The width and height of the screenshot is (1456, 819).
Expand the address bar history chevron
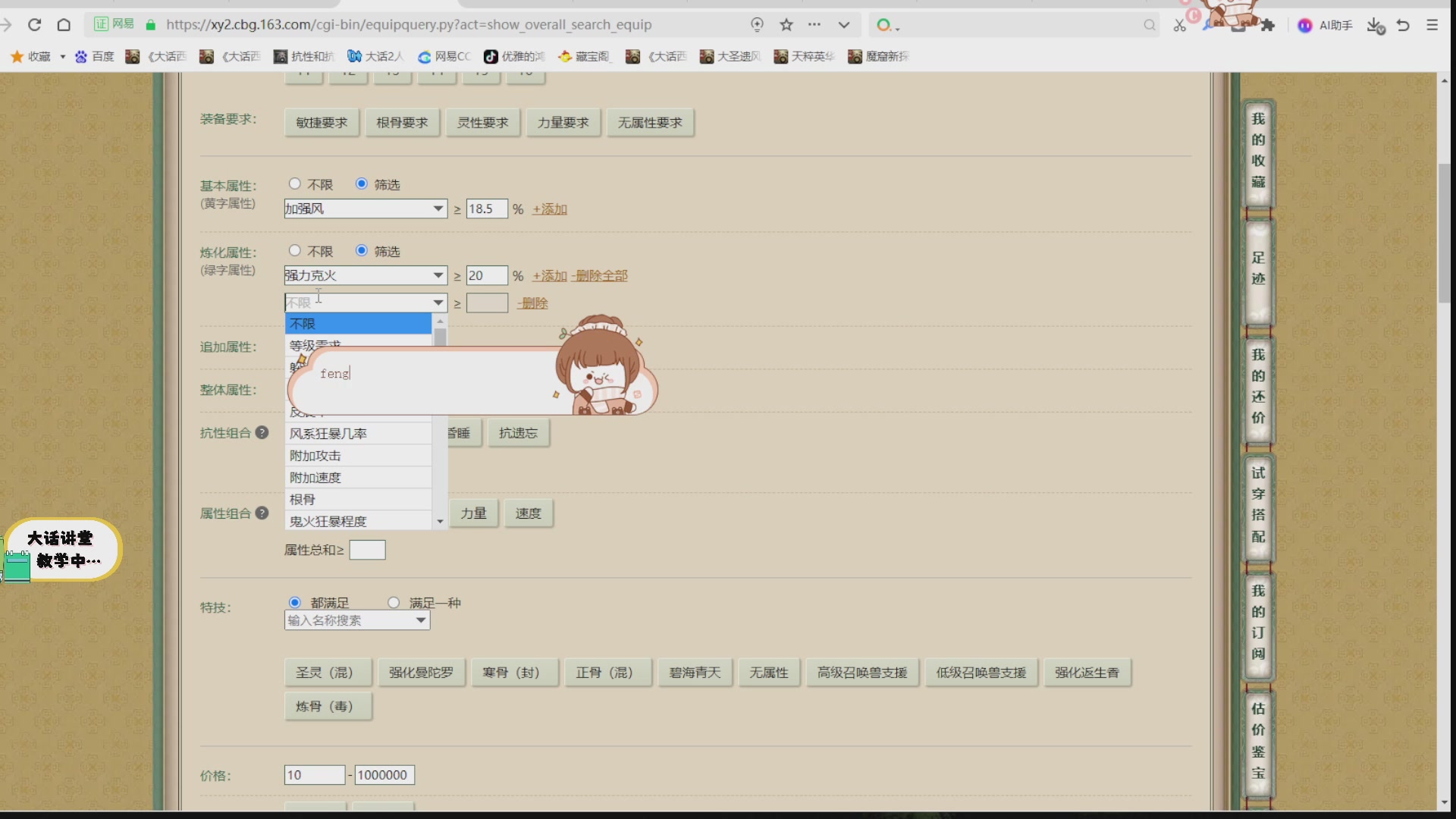pyautogui.click(x=843, y=25)
